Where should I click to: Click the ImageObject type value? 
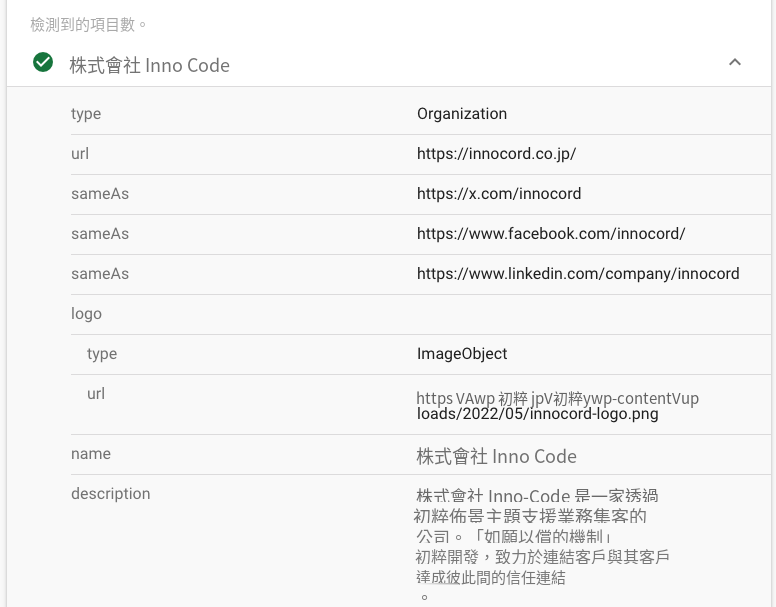click(x=462, y=354)
